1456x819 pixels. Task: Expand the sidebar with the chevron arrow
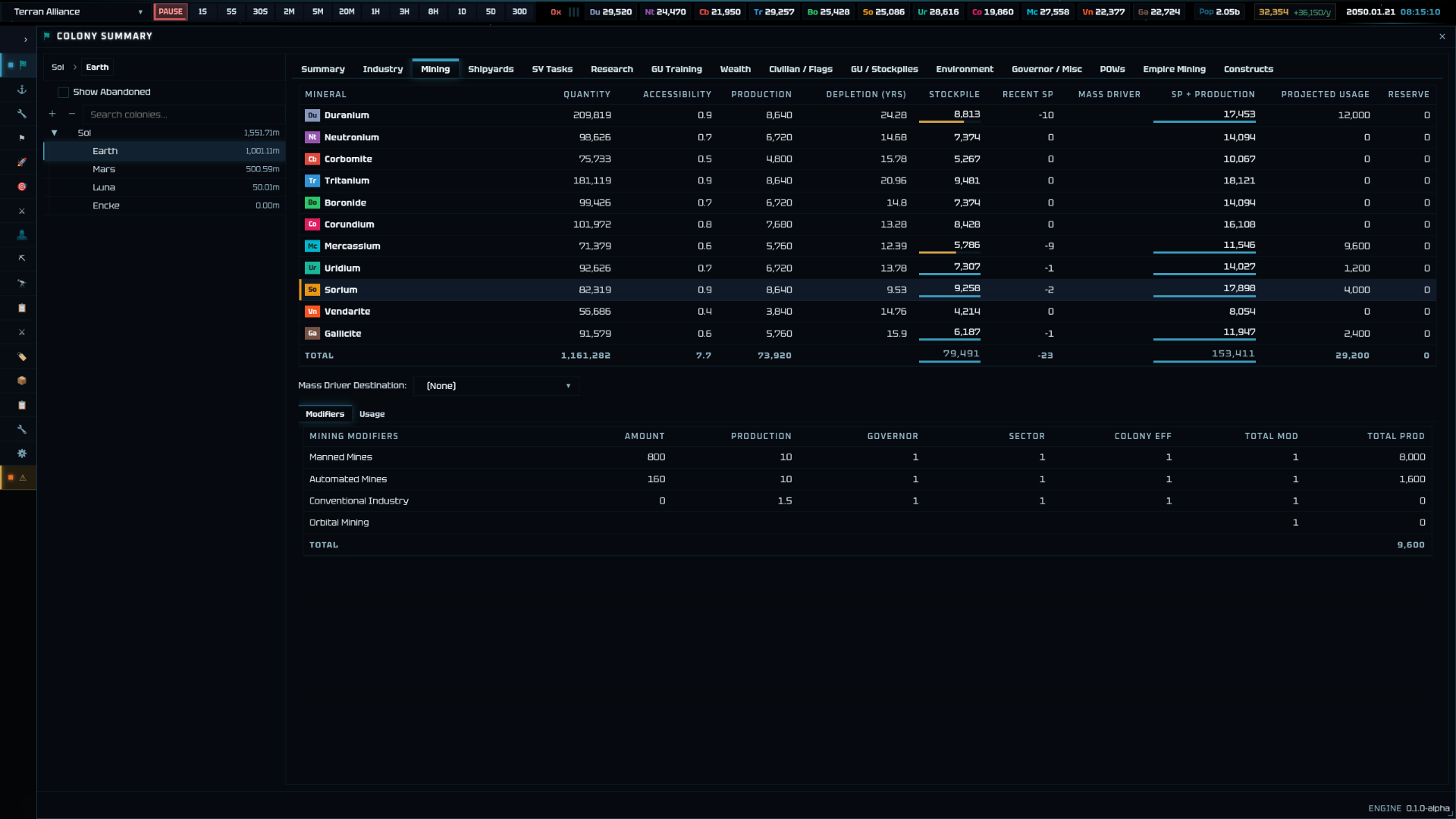tap(25, 39)
